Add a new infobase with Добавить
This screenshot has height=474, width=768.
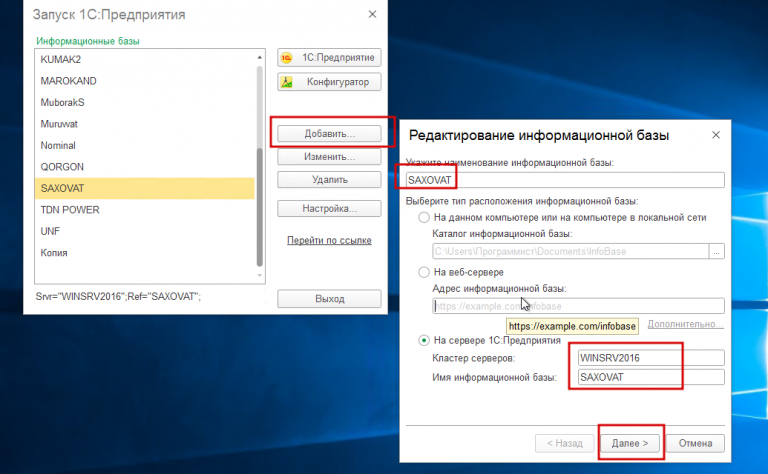point(329,134)
